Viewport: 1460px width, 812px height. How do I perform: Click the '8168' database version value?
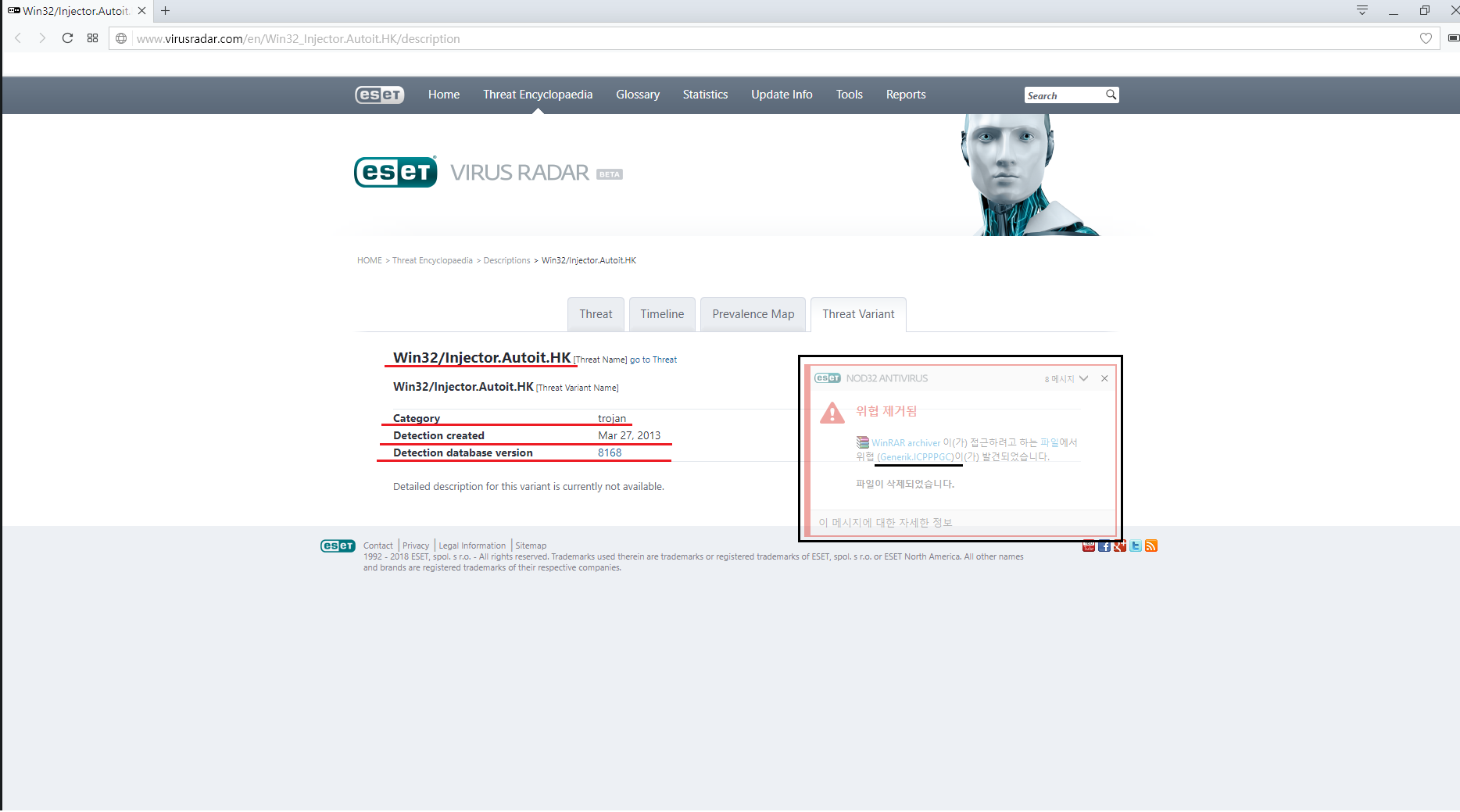(x=610, y=453)
